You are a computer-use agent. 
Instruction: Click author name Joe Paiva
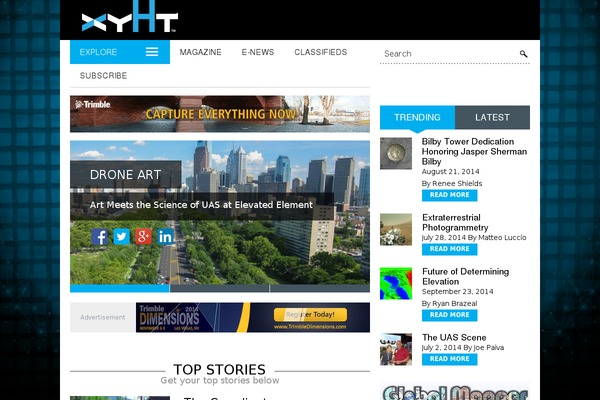click(x=489, y=348)
